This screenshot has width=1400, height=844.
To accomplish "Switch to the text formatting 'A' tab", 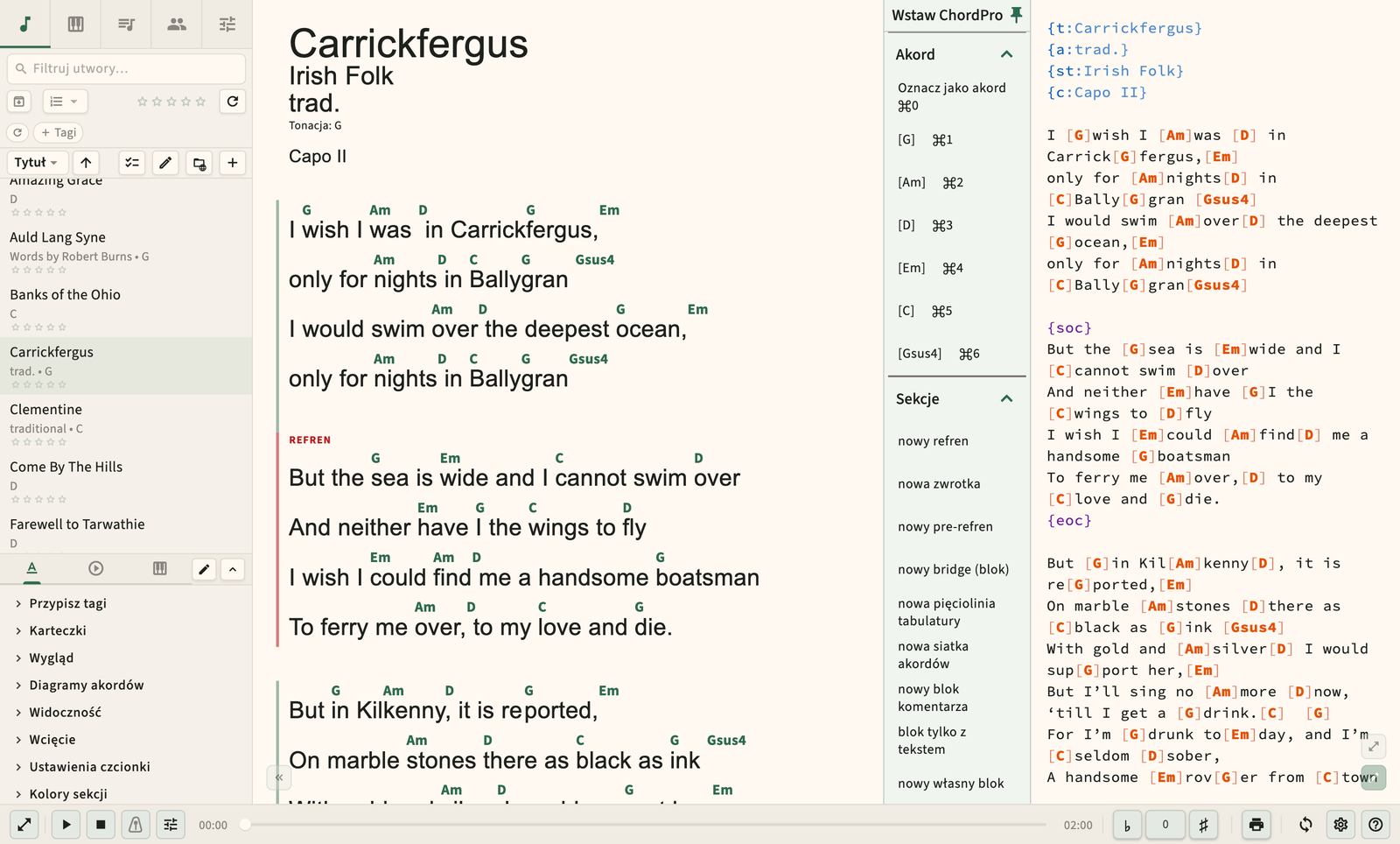I will click(31, 569).
